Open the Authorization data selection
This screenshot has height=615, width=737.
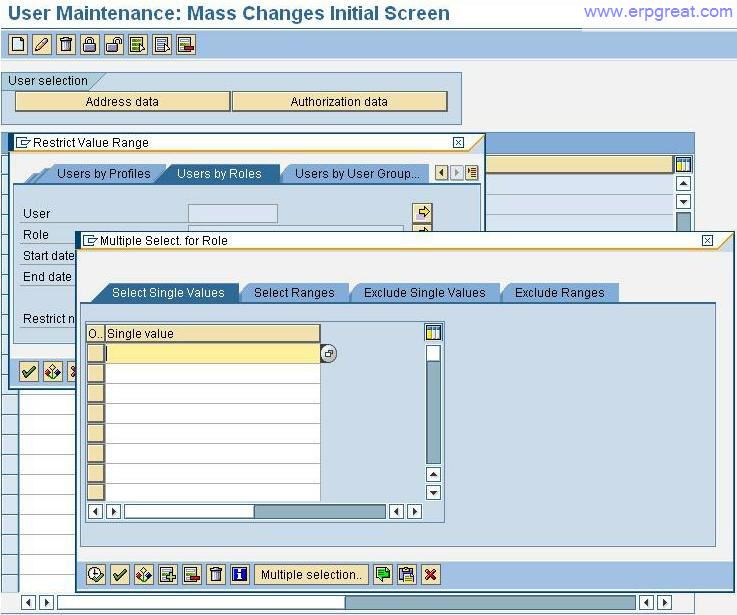(339, 102)
